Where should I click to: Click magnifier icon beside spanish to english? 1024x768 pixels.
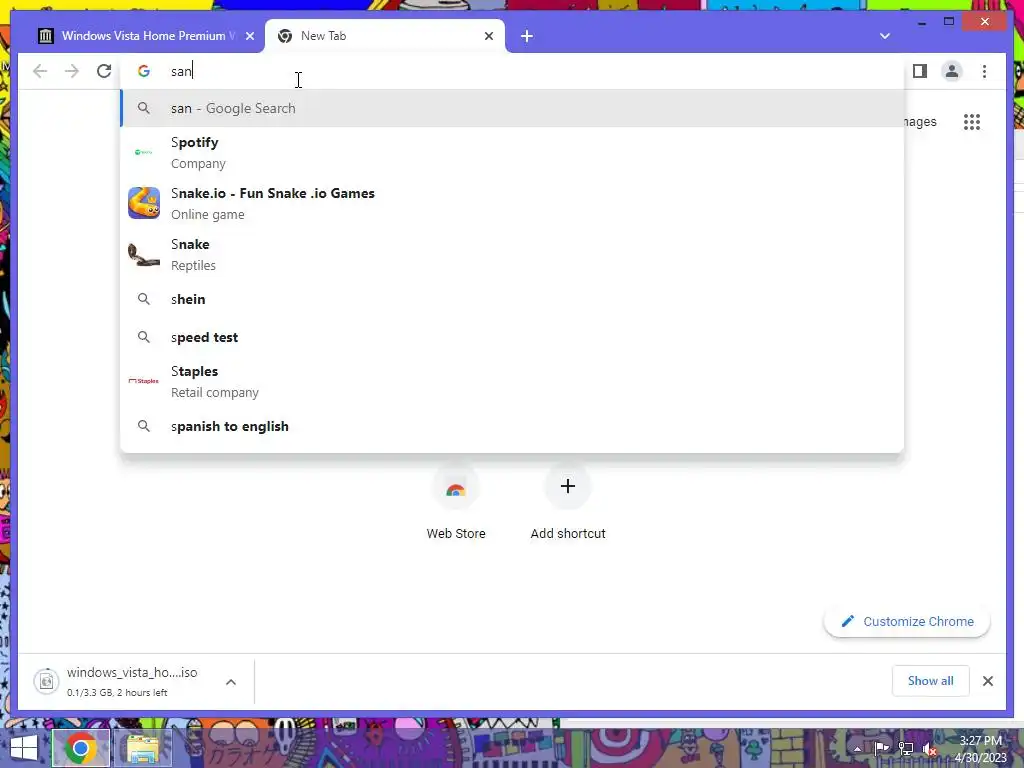(144, 426)
